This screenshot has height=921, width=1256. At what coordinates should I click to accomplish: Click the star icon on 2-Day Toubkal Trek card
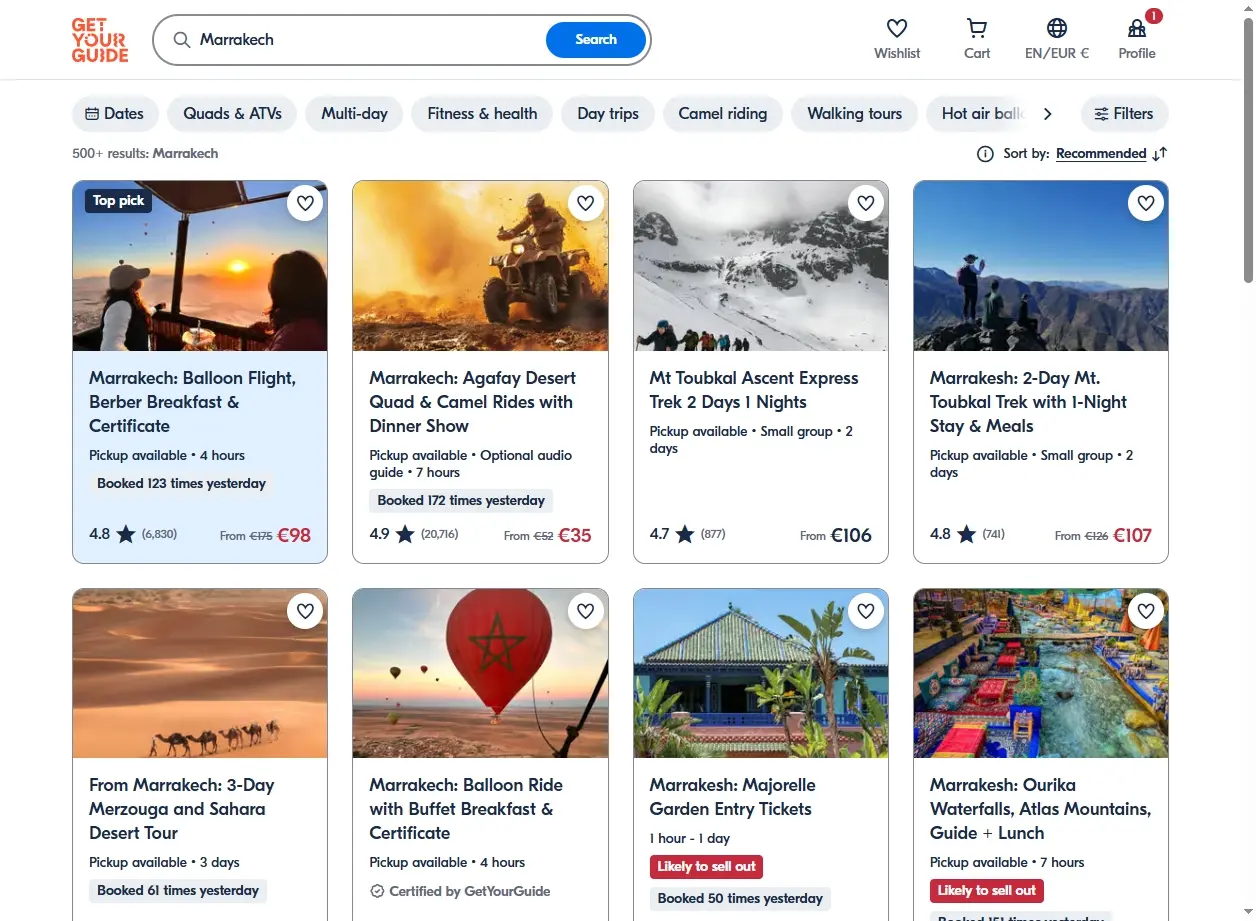[x=966, y=534]
